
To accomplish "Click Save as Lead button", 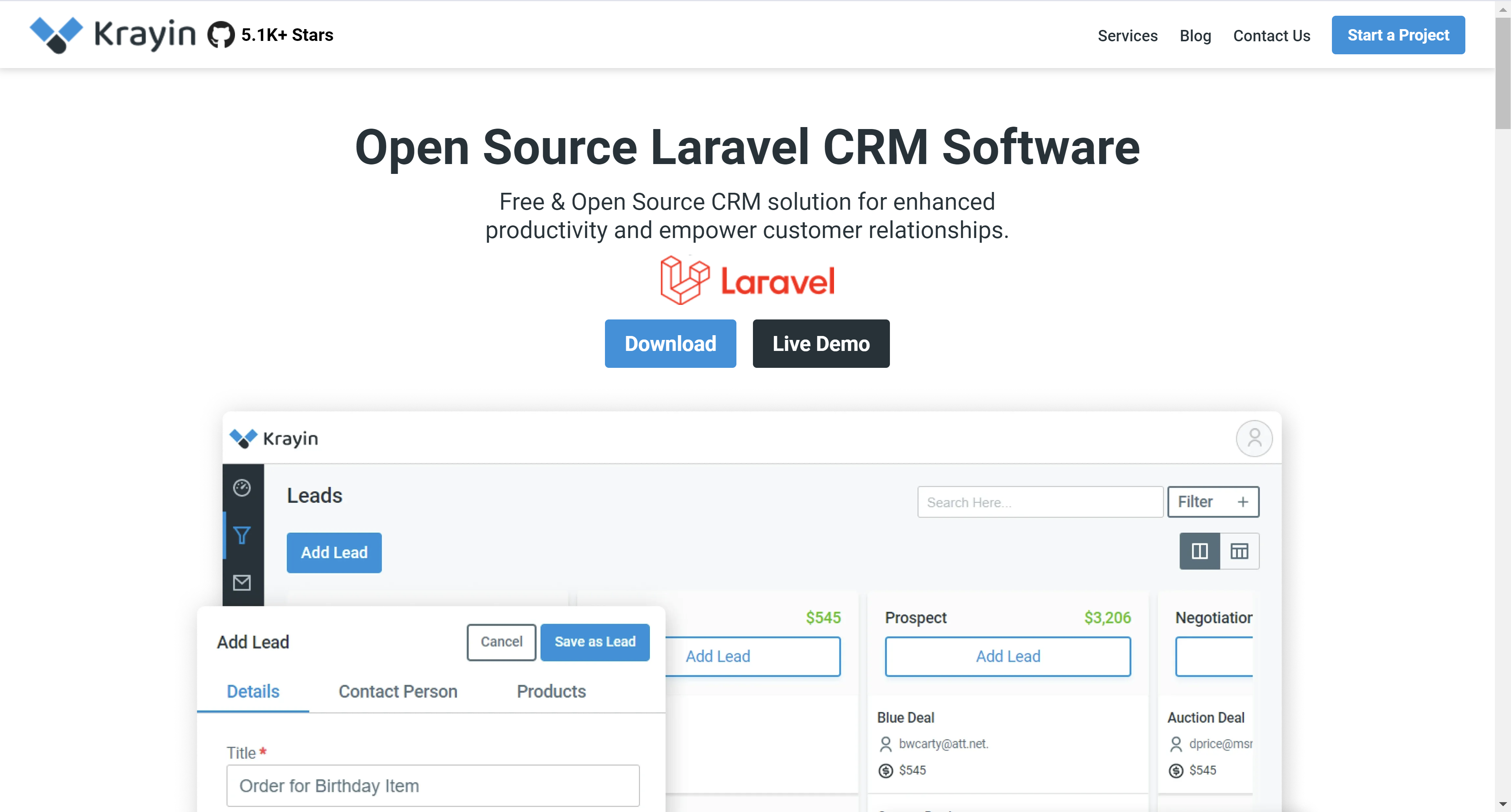I will 594,642.
